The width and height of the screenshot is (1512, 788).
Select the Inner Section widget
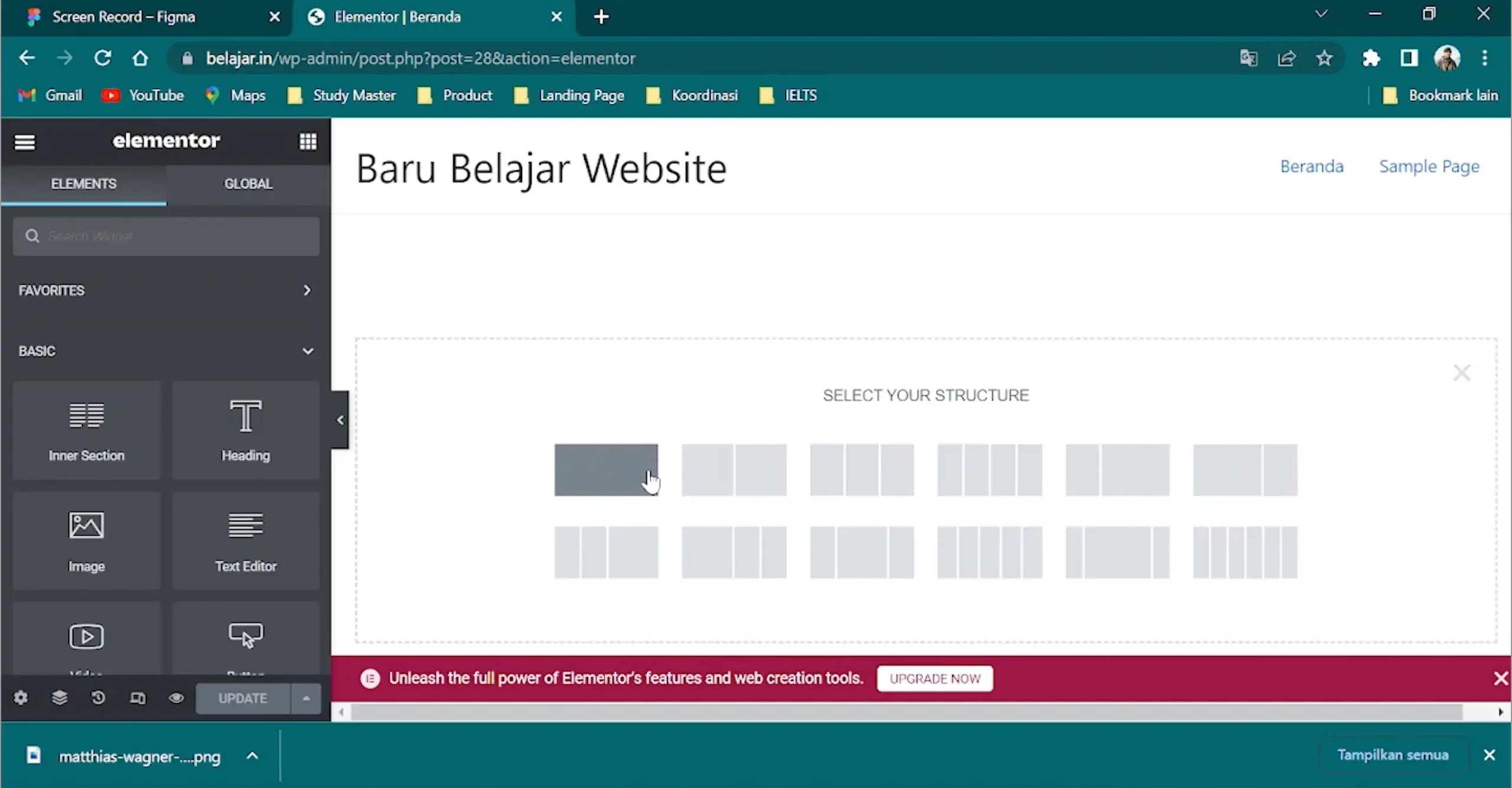86,430
